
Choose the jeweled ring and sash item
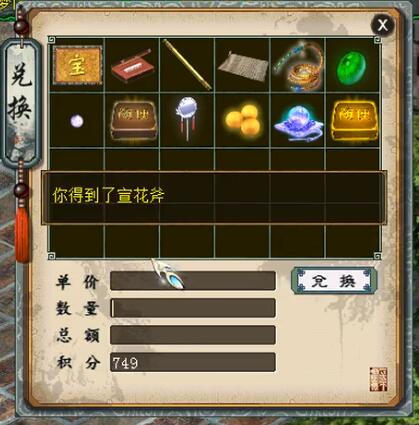tap(298, 65)
